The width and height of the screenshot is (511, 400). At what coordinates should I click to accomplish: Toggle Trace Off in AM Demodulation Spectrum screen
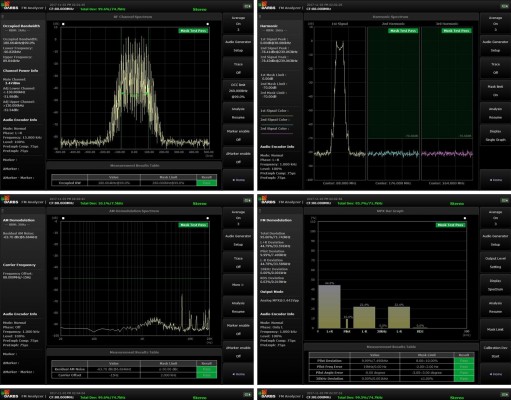tap(238, 262)
